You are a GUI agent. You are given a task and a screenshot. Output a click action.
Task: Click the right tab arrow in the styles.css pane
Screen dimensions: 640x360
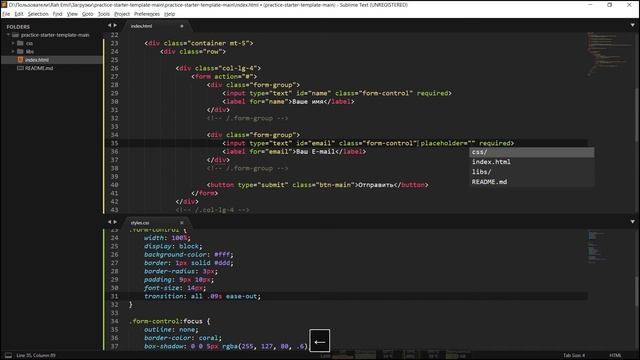[x=115, y=222]
